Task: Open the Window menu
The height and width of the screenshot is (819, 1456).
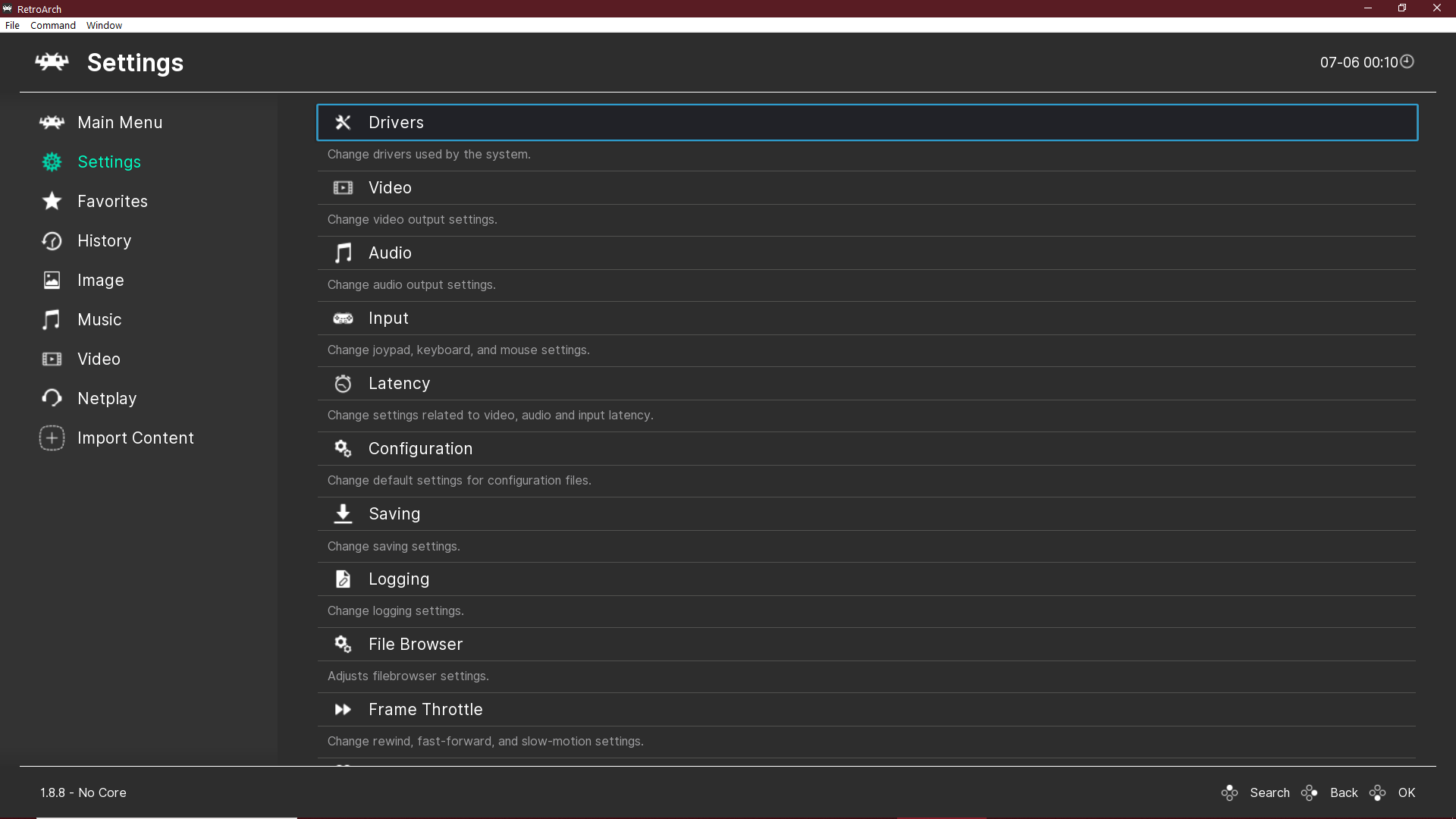Action: pyautogui.click(x=104, y=25)
